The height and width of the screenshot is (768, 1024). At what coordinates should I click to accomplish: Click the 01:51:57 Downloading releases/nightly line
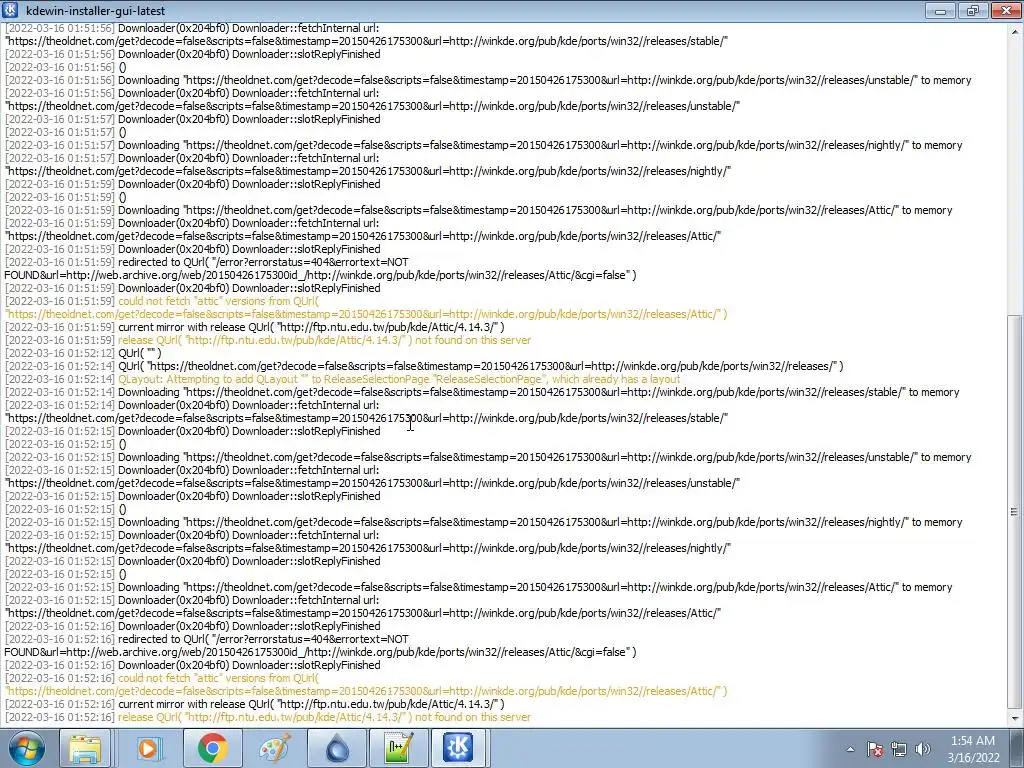[x=483, y=145]
